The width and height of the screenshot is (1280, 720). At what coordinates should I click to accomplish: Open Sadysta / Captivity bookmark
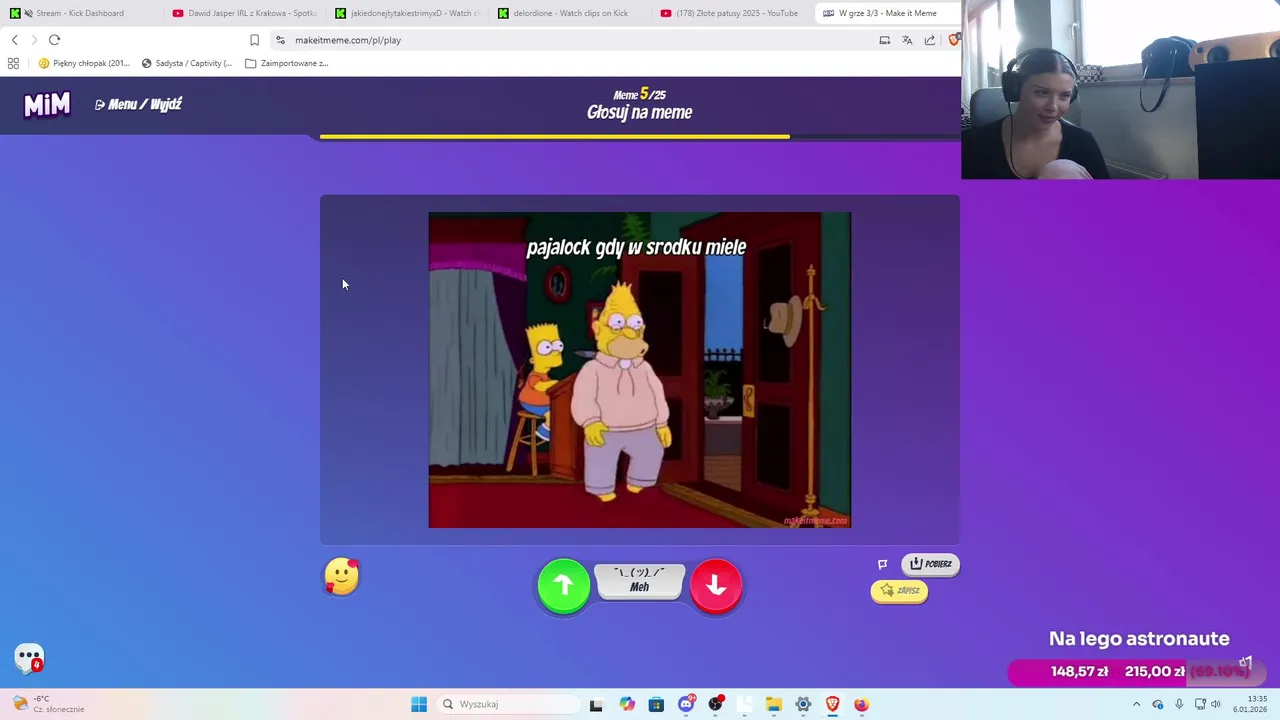[187, 63]
